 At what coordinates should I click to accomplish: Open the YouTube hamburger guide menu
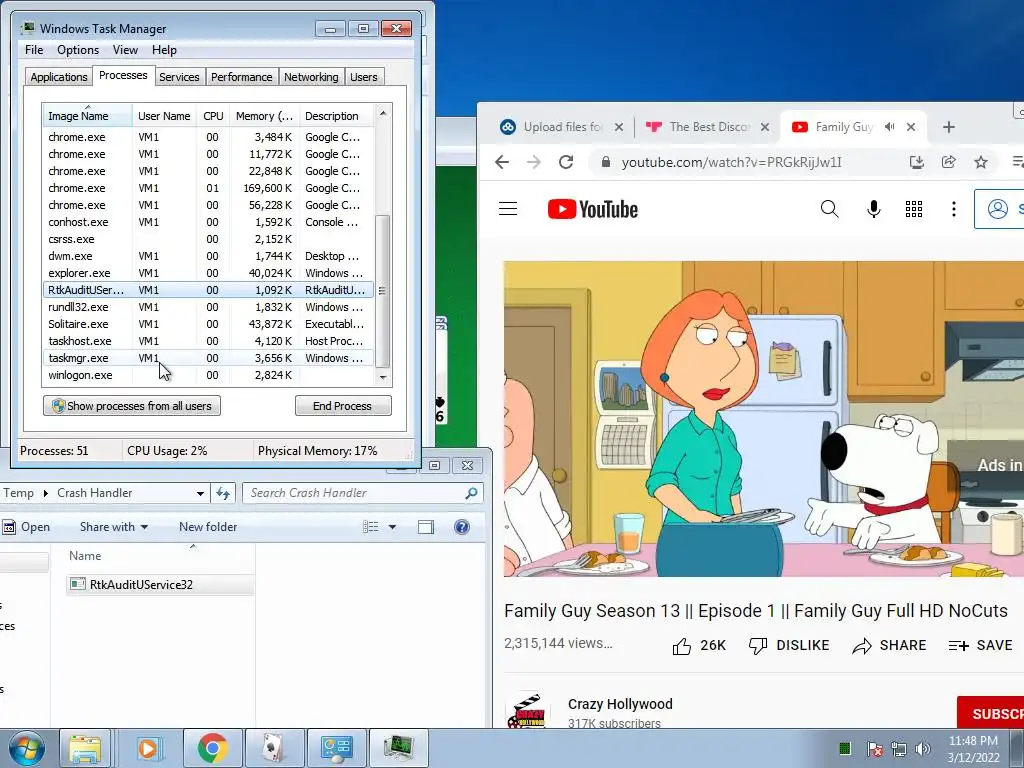point(507,209)
